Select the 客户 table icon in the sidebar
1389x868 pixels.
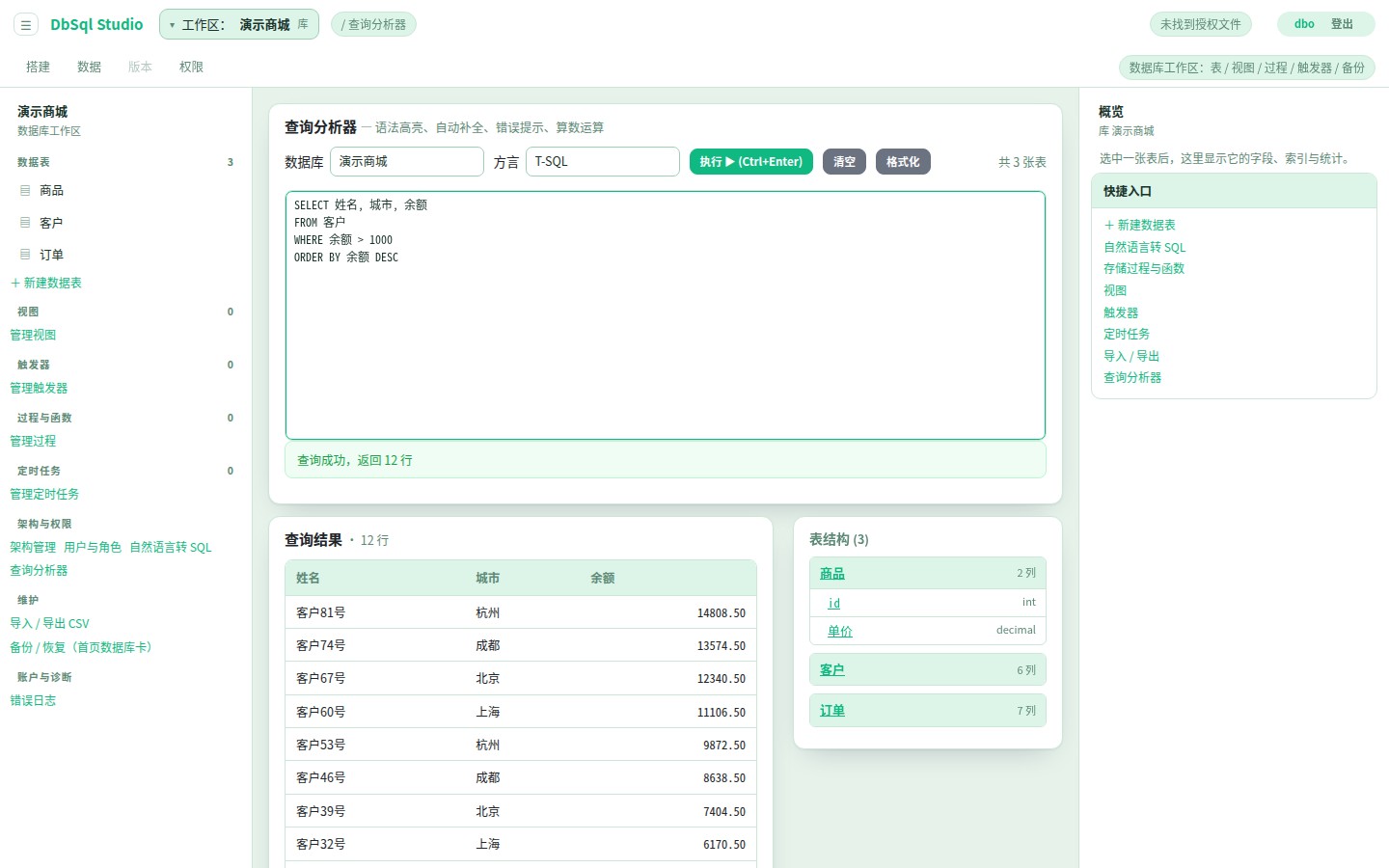tap(25, 223)
